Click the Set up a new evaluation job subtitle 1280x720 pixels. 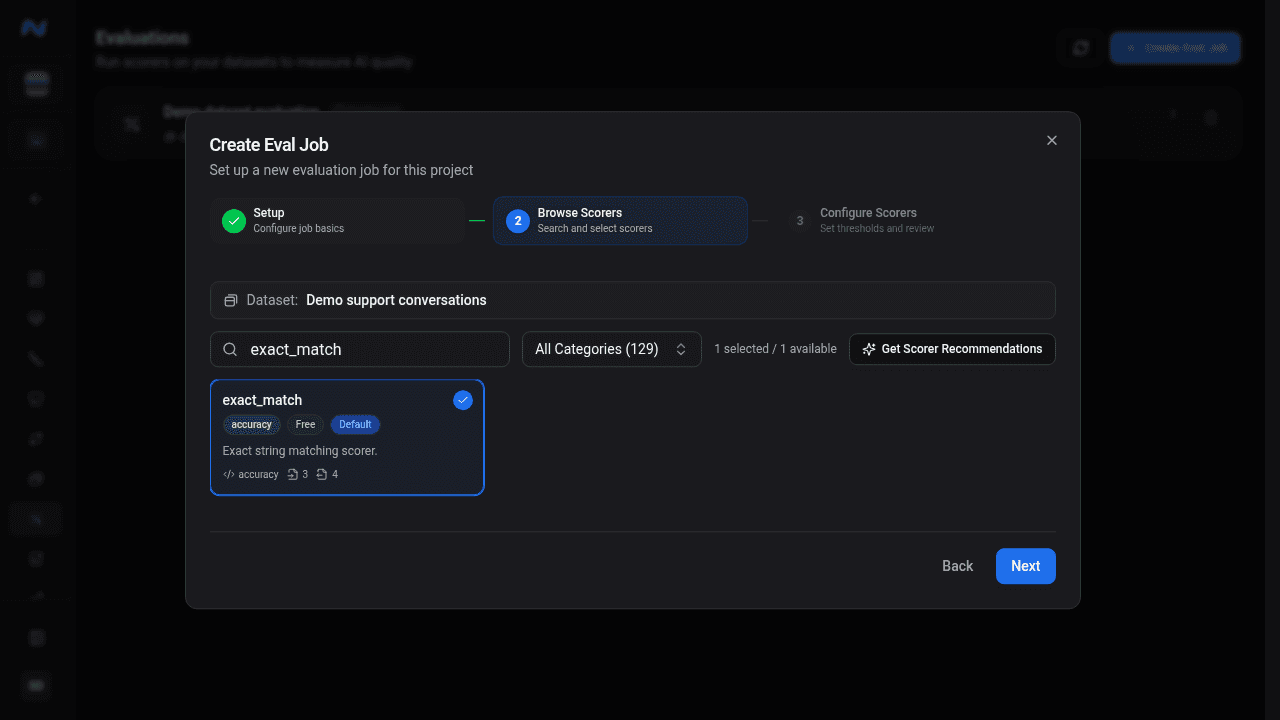tap(341, 170)
